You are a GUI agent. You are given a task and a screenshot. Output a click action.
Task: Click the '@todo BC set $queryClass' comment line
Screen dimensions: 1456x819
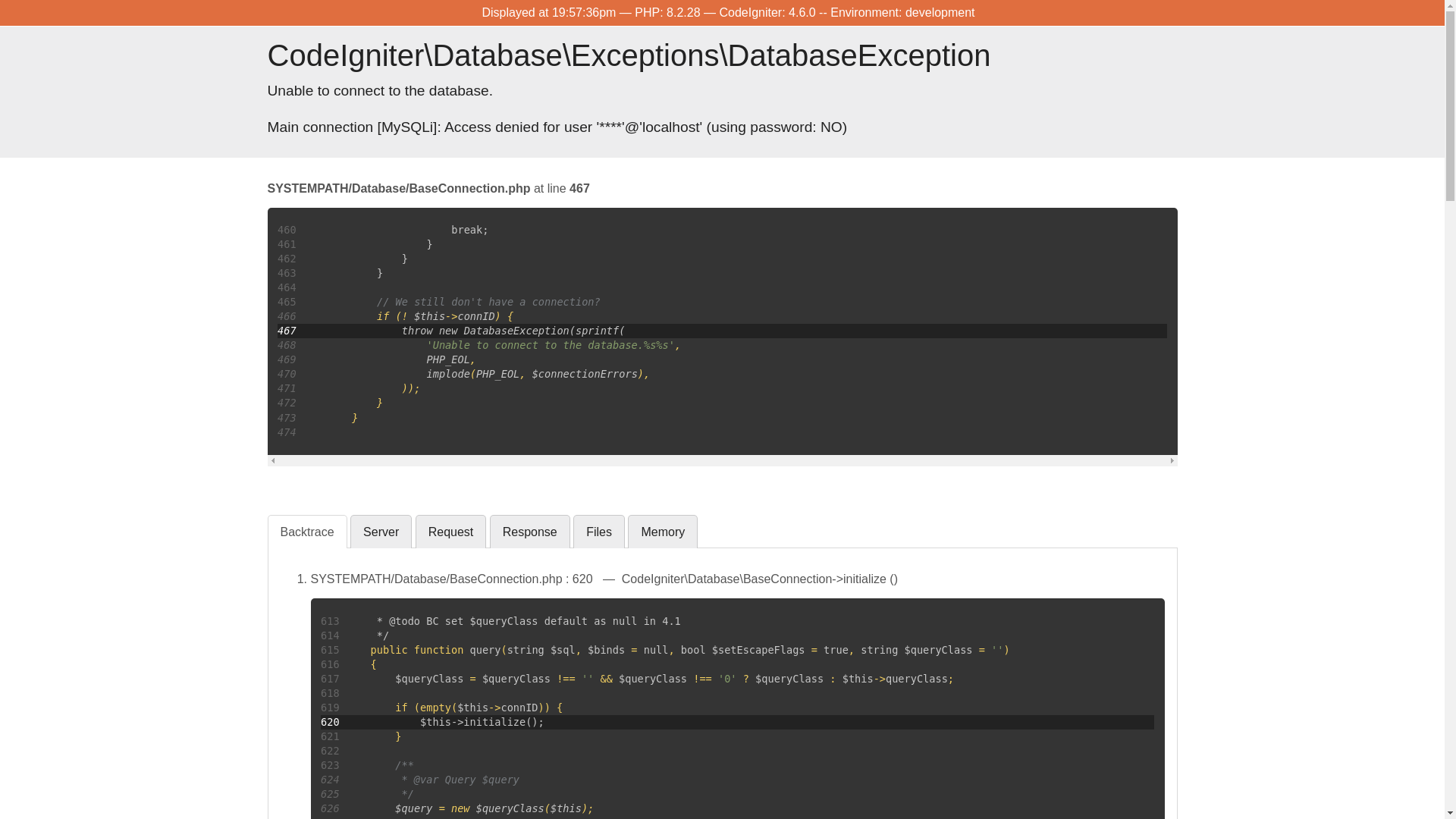point(528,621)
